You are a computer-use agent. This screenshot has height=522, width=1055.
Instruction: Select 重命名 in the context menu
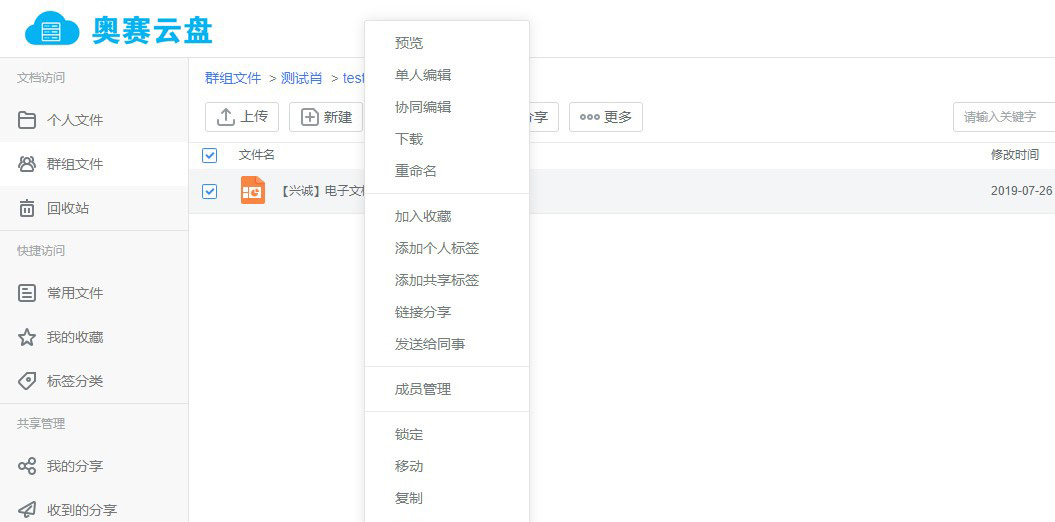tap(416, 171)
